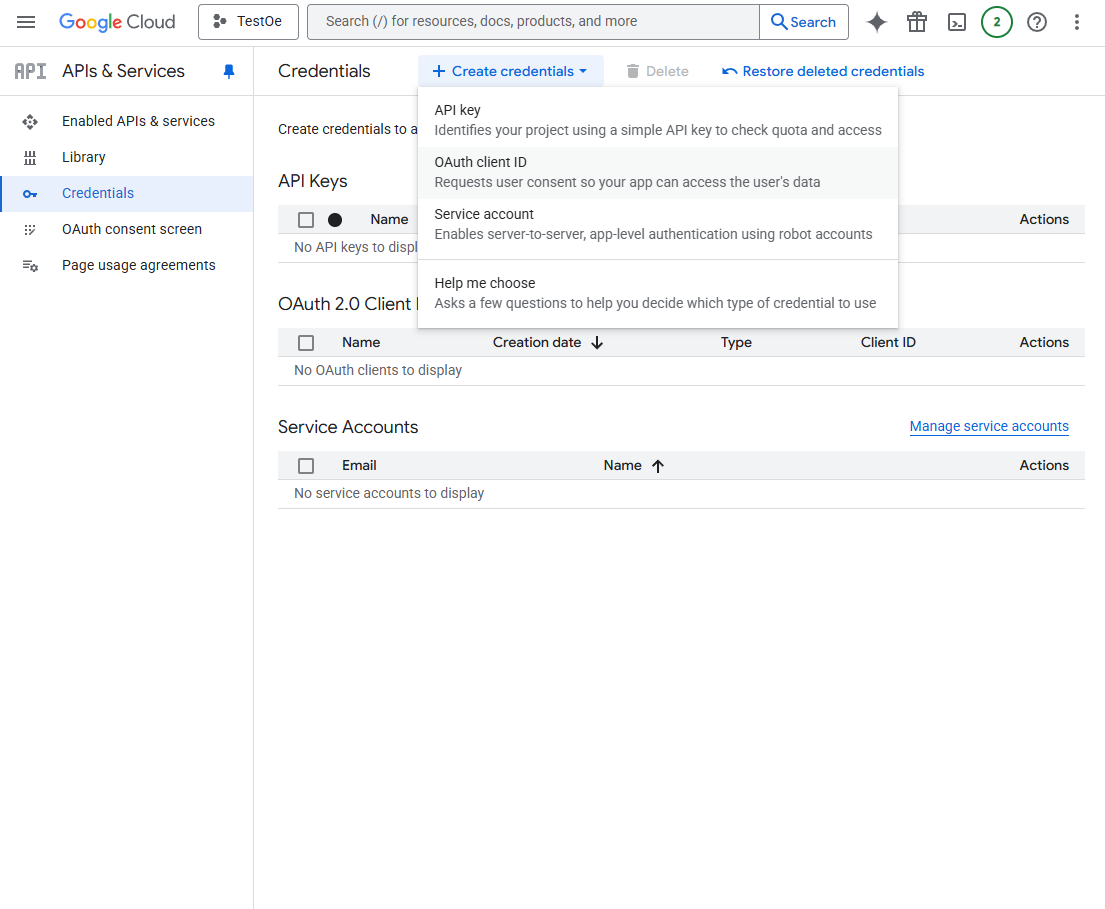Screen dimensions: 1105x909
Task: Click the API Keys Name column header
Action: coord(389,220)
